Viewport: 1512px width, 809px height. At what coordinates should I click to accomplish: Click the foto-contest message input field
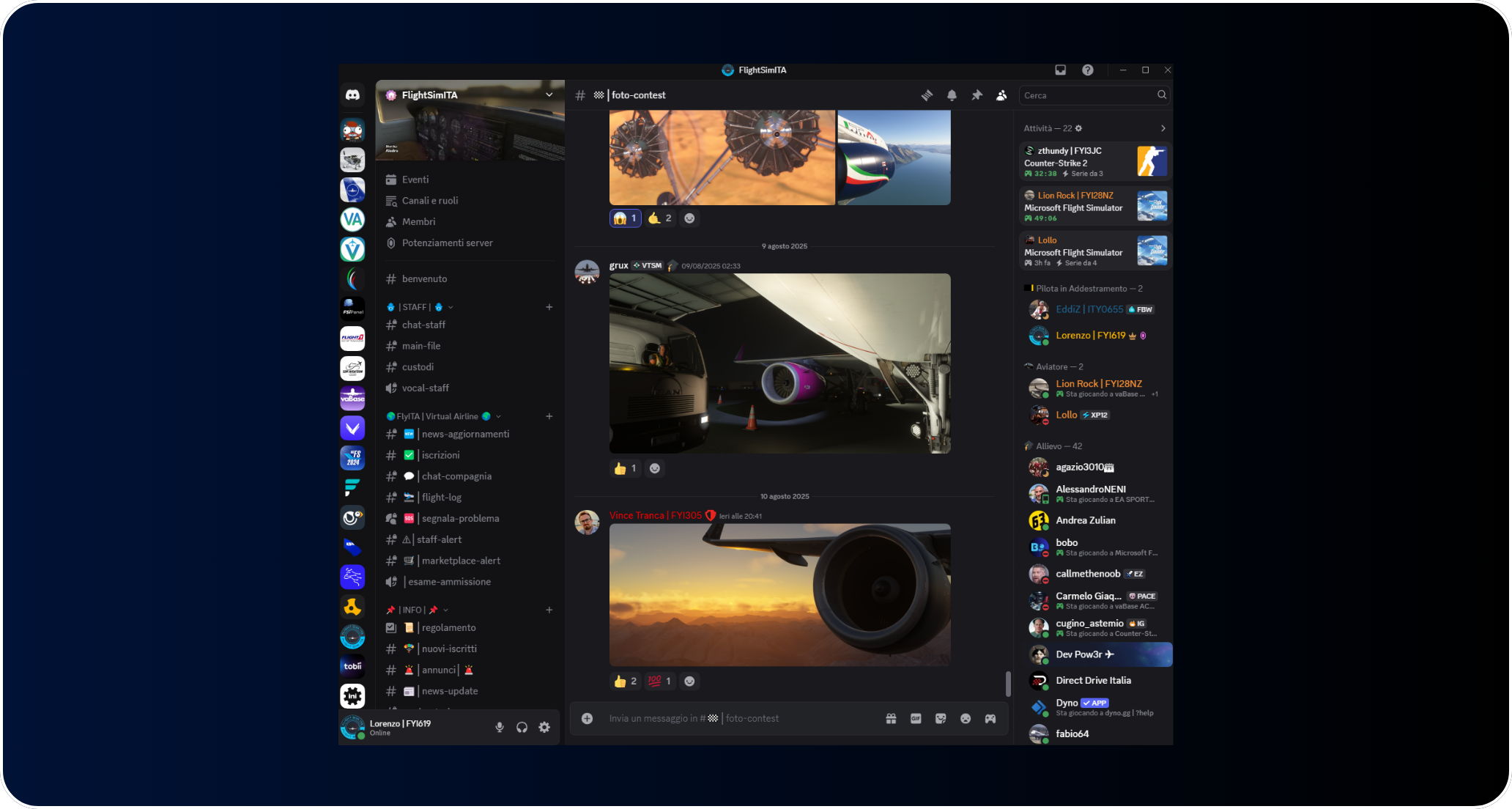coord(733,718)
